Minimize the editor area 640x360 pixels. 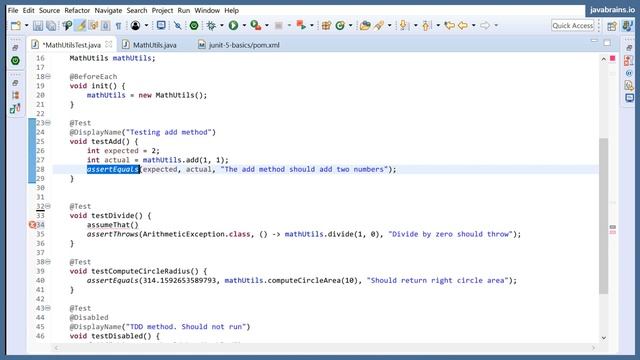[594, 41]
